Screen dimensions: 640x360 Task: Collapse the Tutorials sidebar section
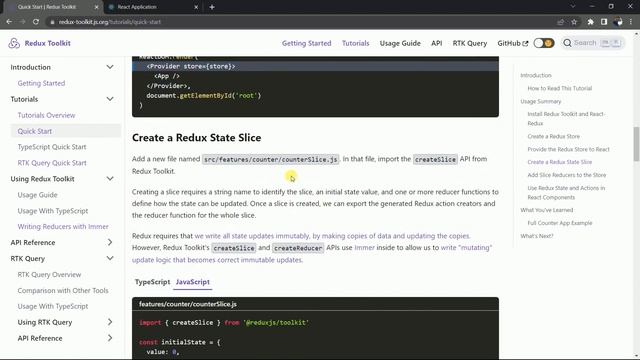coord(110,99)
